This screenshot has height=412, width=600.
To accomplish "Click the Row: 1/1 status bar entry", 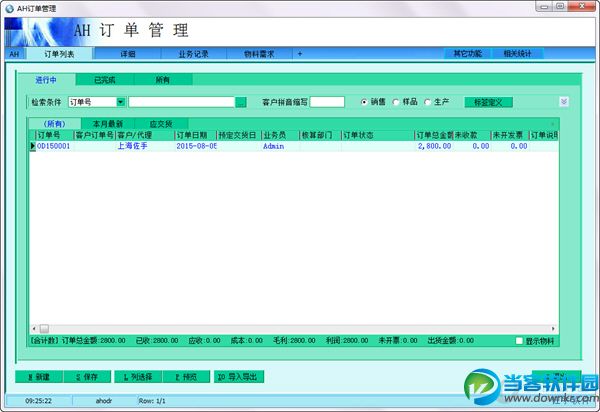I will [x=152, y=401].
